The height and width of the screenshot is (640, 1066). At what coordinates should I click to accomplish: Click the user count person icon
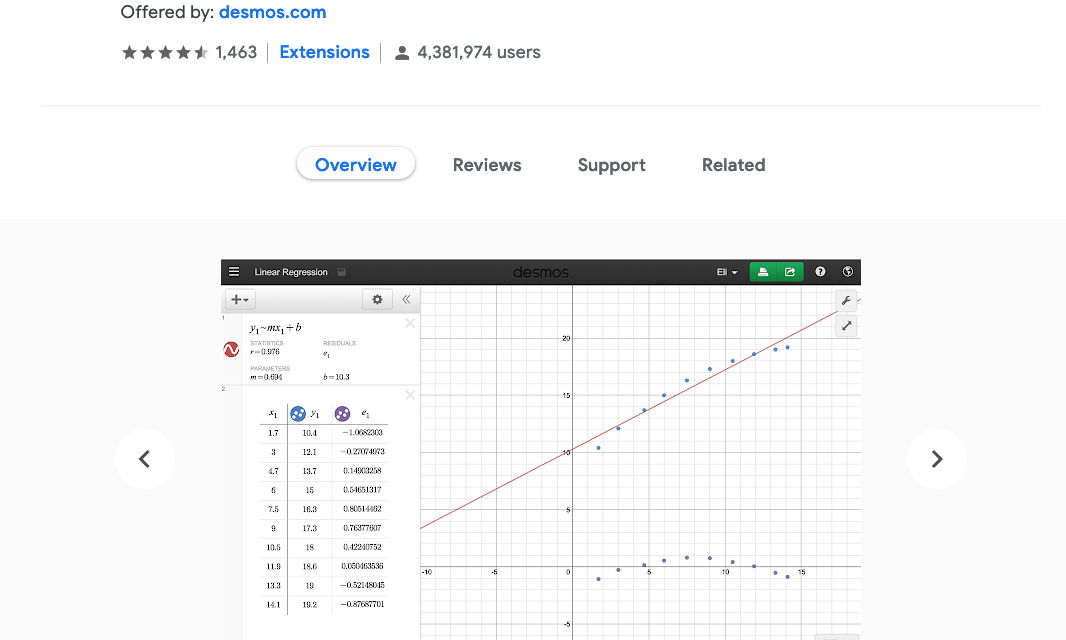402,53
